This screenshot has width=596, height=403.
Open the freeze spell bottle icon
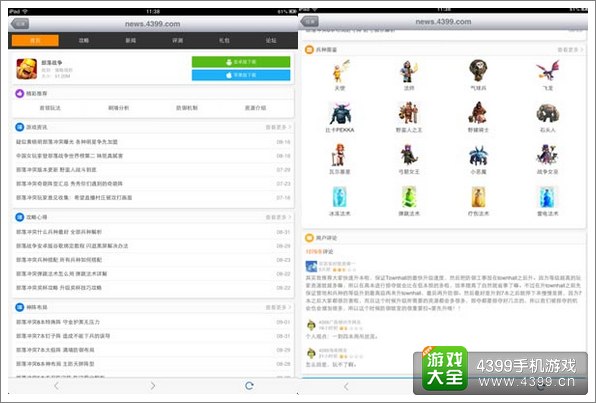point(340,197)
